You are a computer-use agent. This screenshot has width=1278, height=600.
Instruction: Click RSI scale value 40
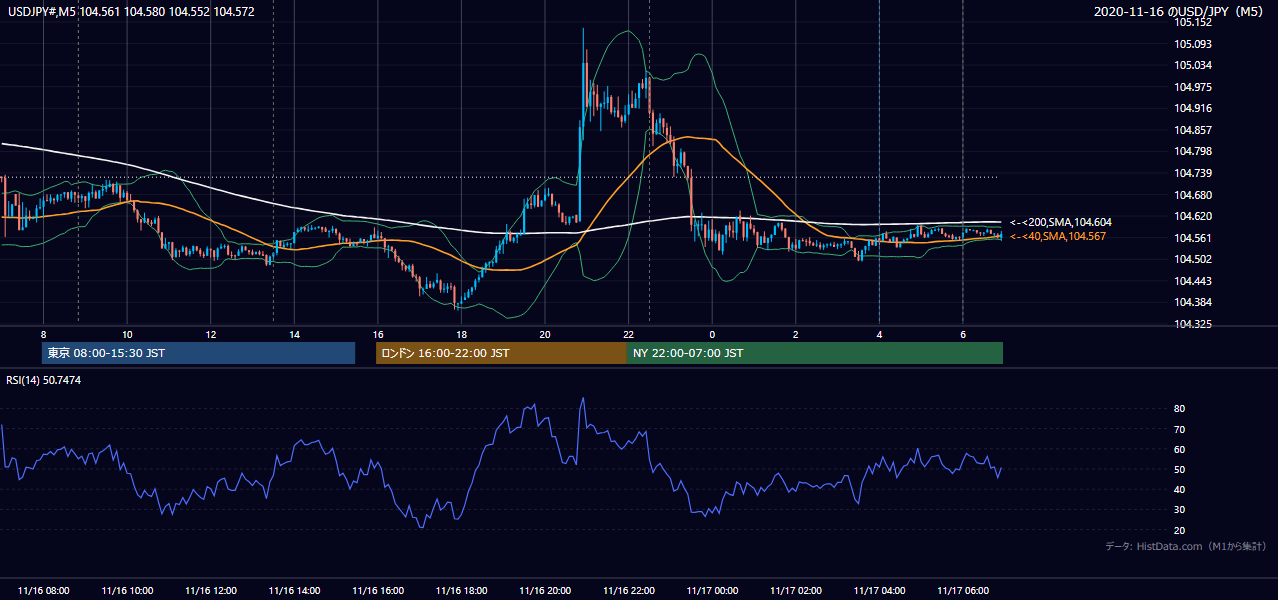1180,489
